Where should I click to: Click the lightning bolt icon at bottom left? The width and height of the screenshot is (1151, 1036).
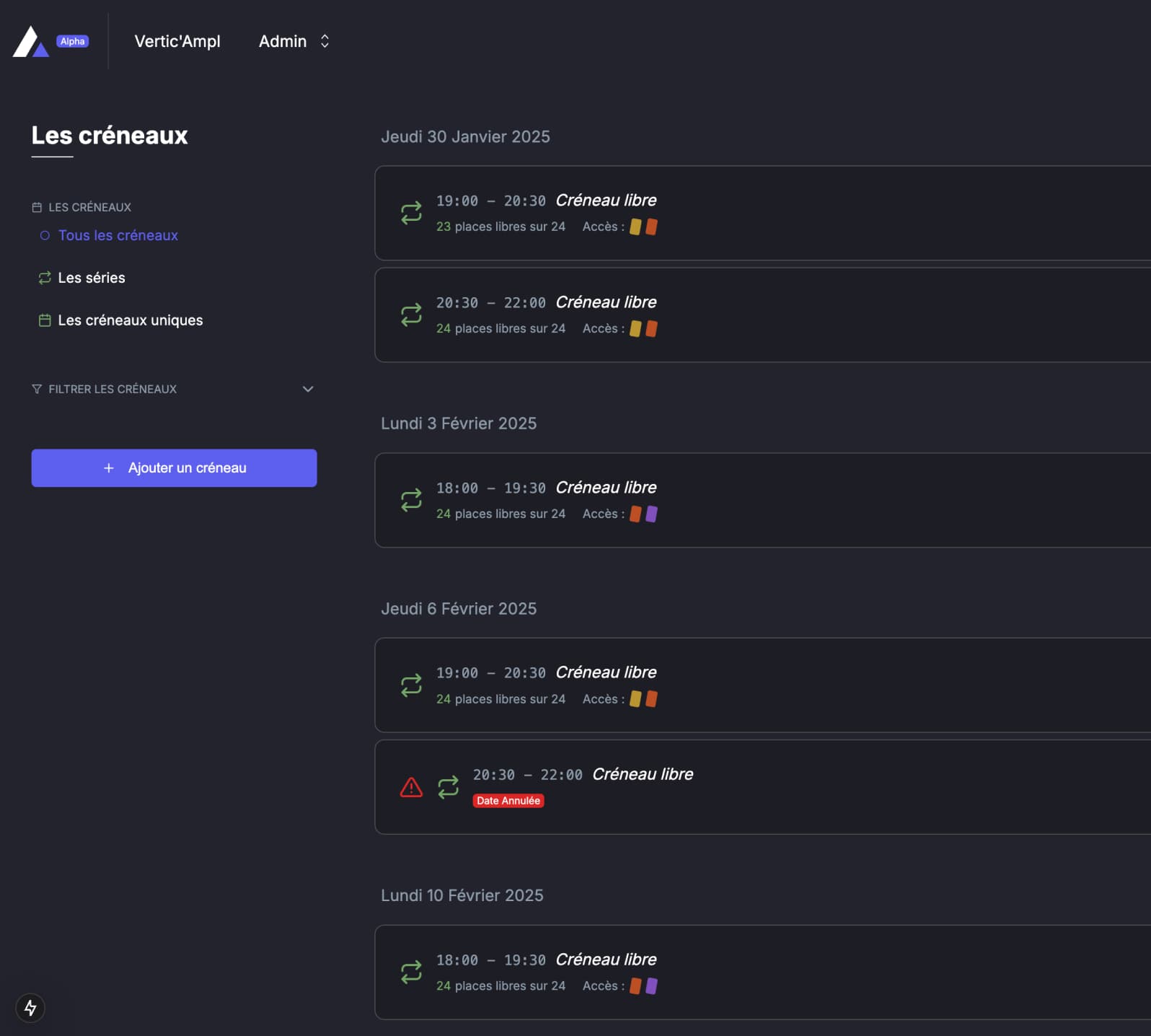coord(30,1008)
